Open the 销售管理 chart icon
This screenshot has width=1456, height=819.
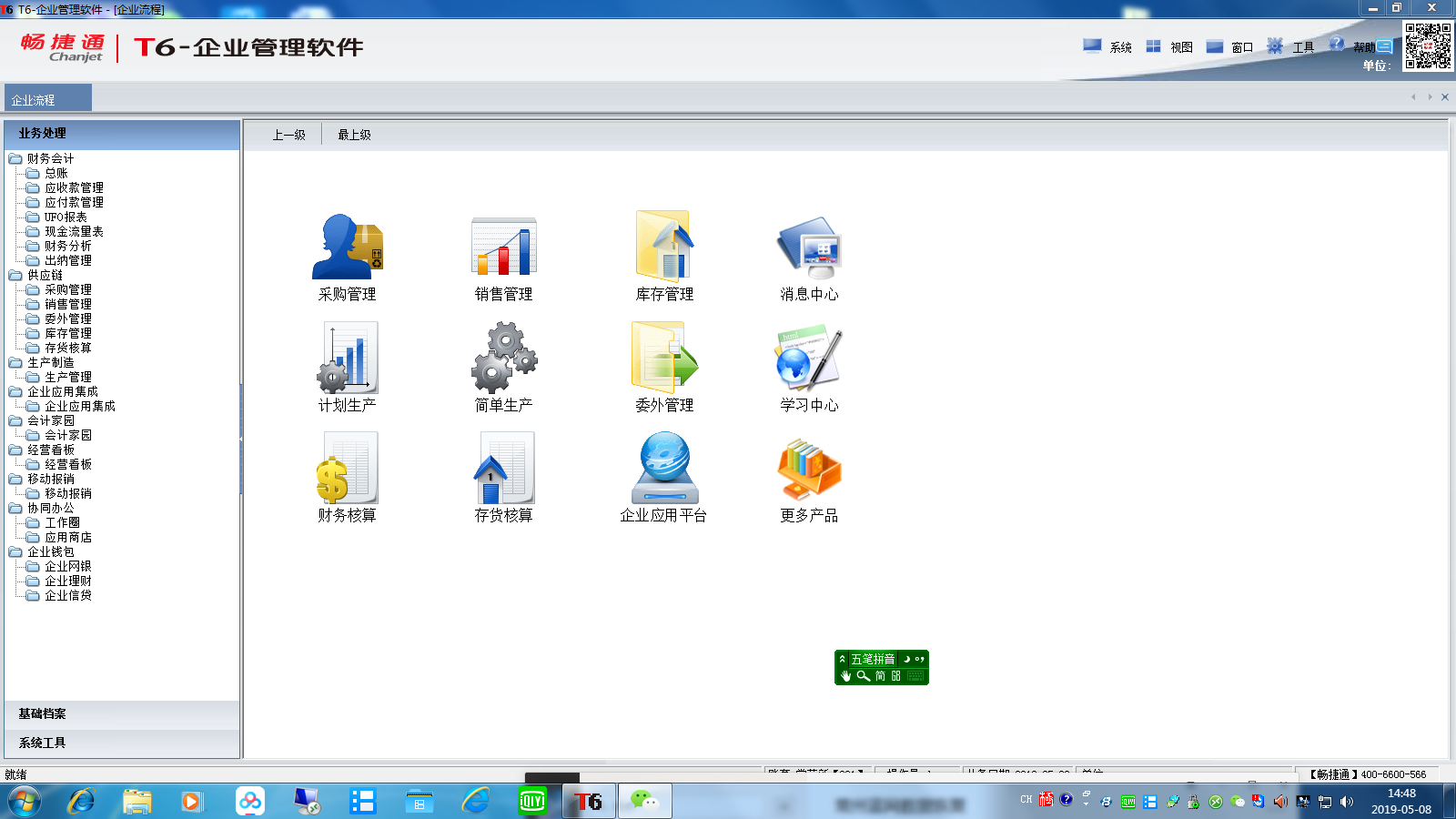pos(504,247)
